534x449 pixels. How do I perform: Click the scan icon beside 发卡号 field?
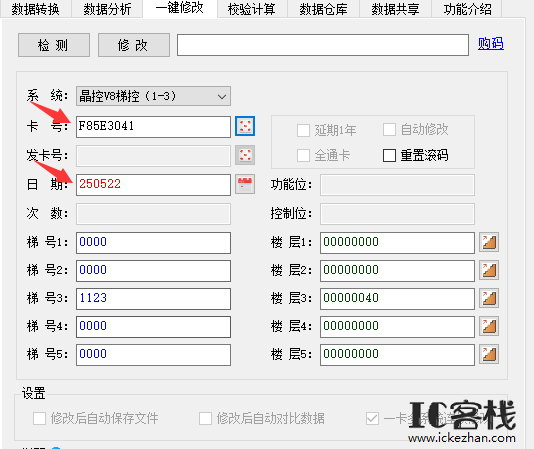(245, 155)
